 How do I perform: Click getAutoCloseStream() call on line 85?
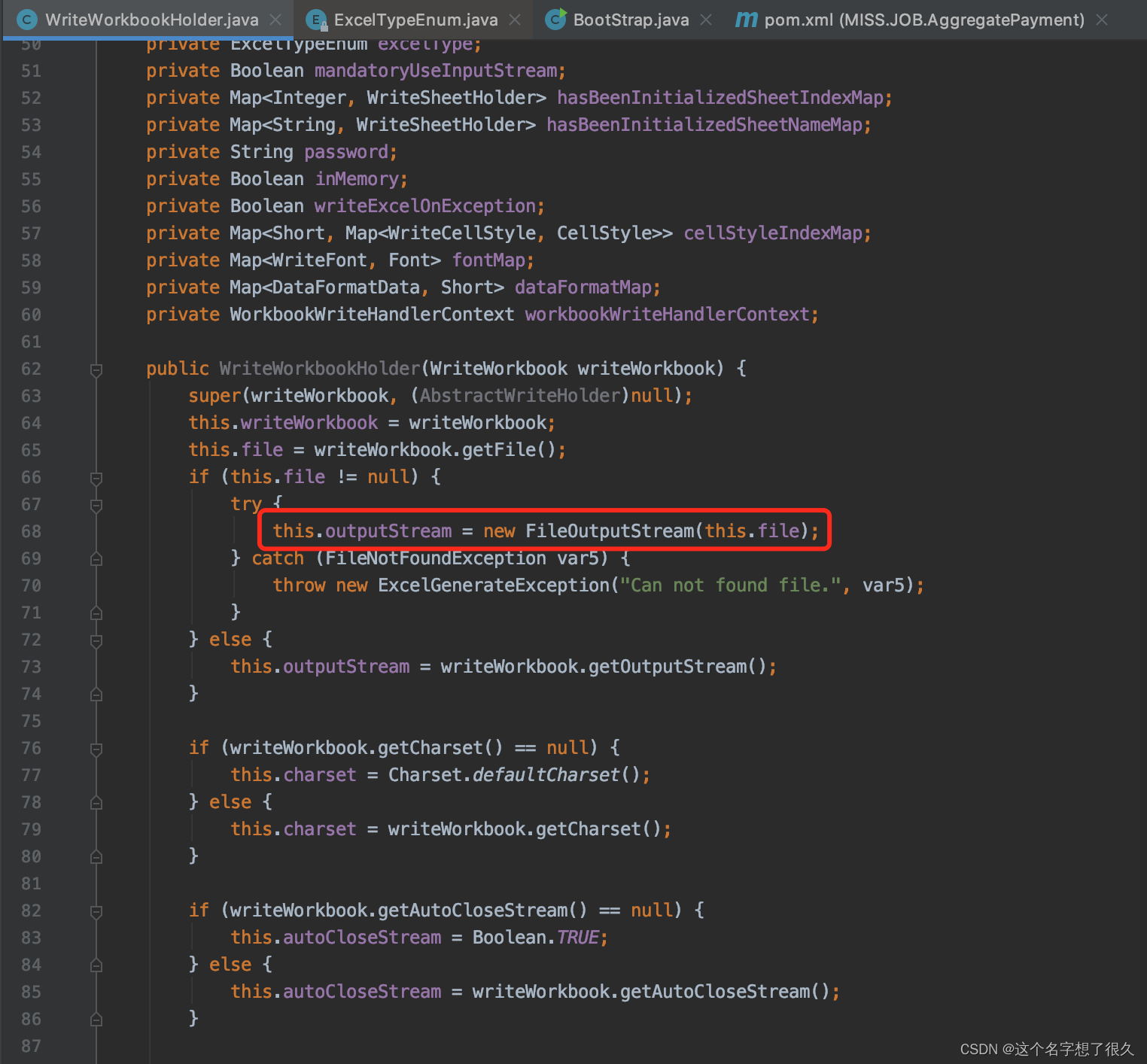click(x=725, y=992)
